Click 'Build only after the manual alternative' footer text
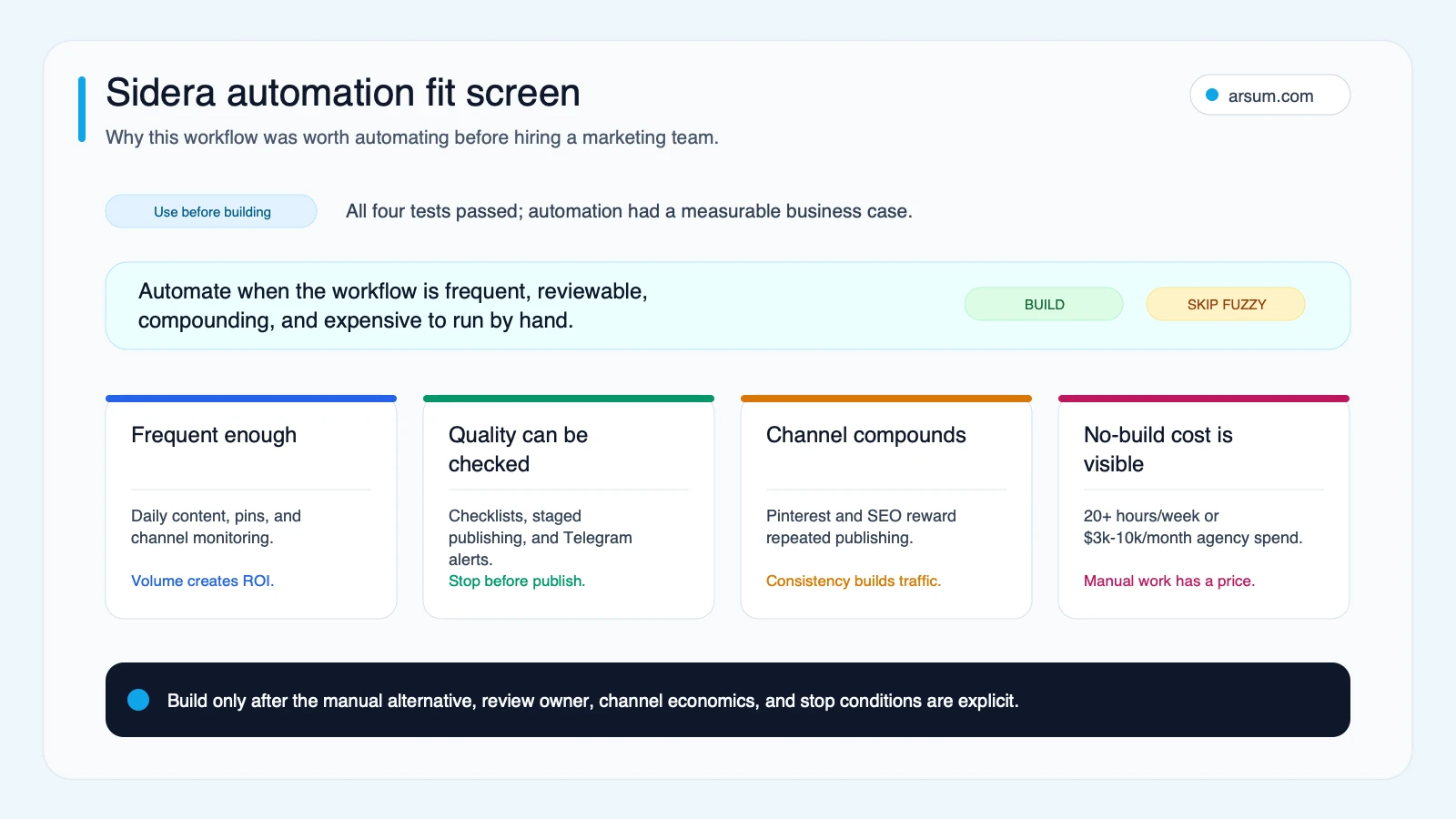The image size is (1456, 819). (593, 701)
